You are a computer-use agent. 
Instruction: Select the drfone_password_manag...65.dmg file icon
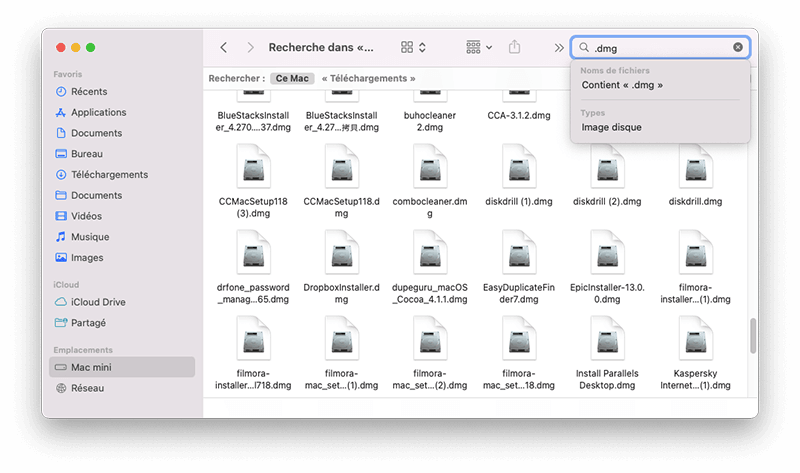point(254,253)
